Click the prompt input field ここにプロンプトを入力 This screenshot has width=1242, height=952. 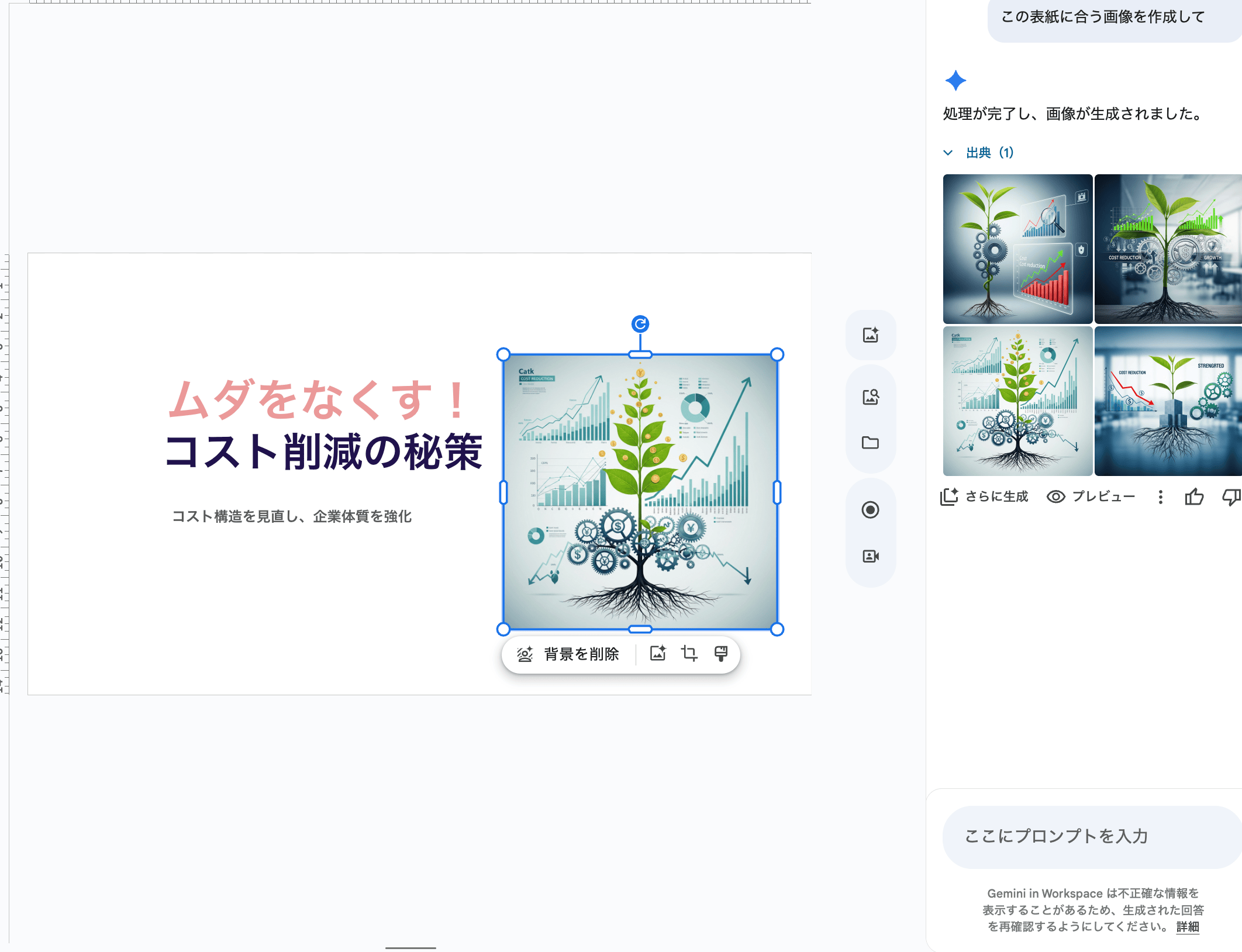1088,836
